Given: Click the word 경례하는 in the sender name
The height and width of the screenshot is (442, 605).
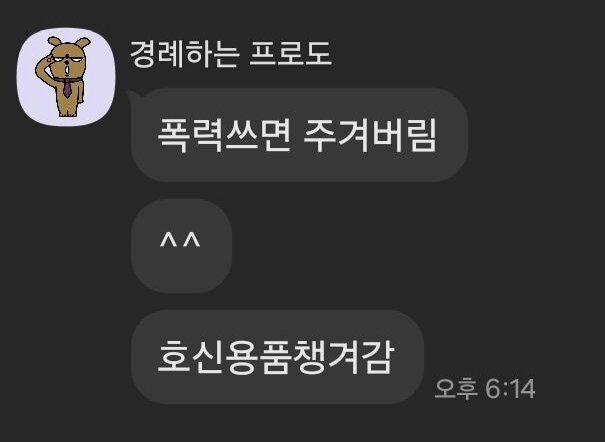Looking at the screenshot, I should (x=185, y=54).
